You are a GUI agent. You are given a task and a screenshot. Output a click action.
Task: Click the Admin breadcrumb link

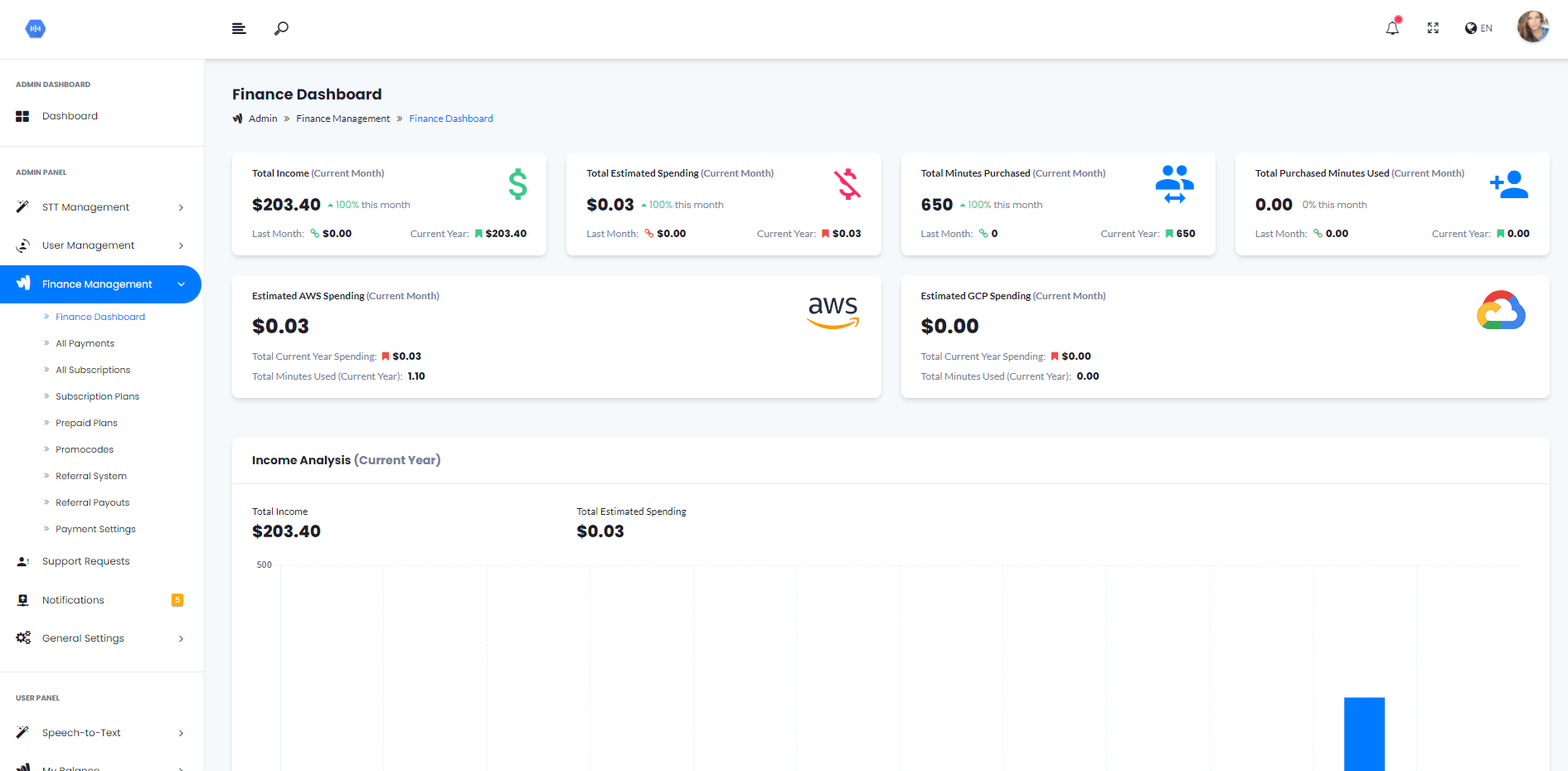[263, 119]
